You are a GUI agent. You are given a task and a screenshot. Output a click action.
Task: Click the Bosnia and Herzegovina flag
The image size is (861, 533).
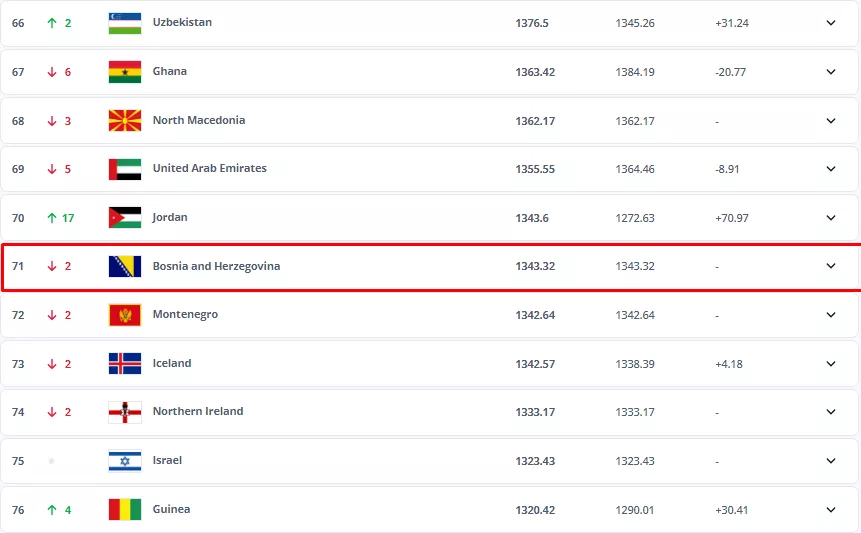(x=125, y=267)
